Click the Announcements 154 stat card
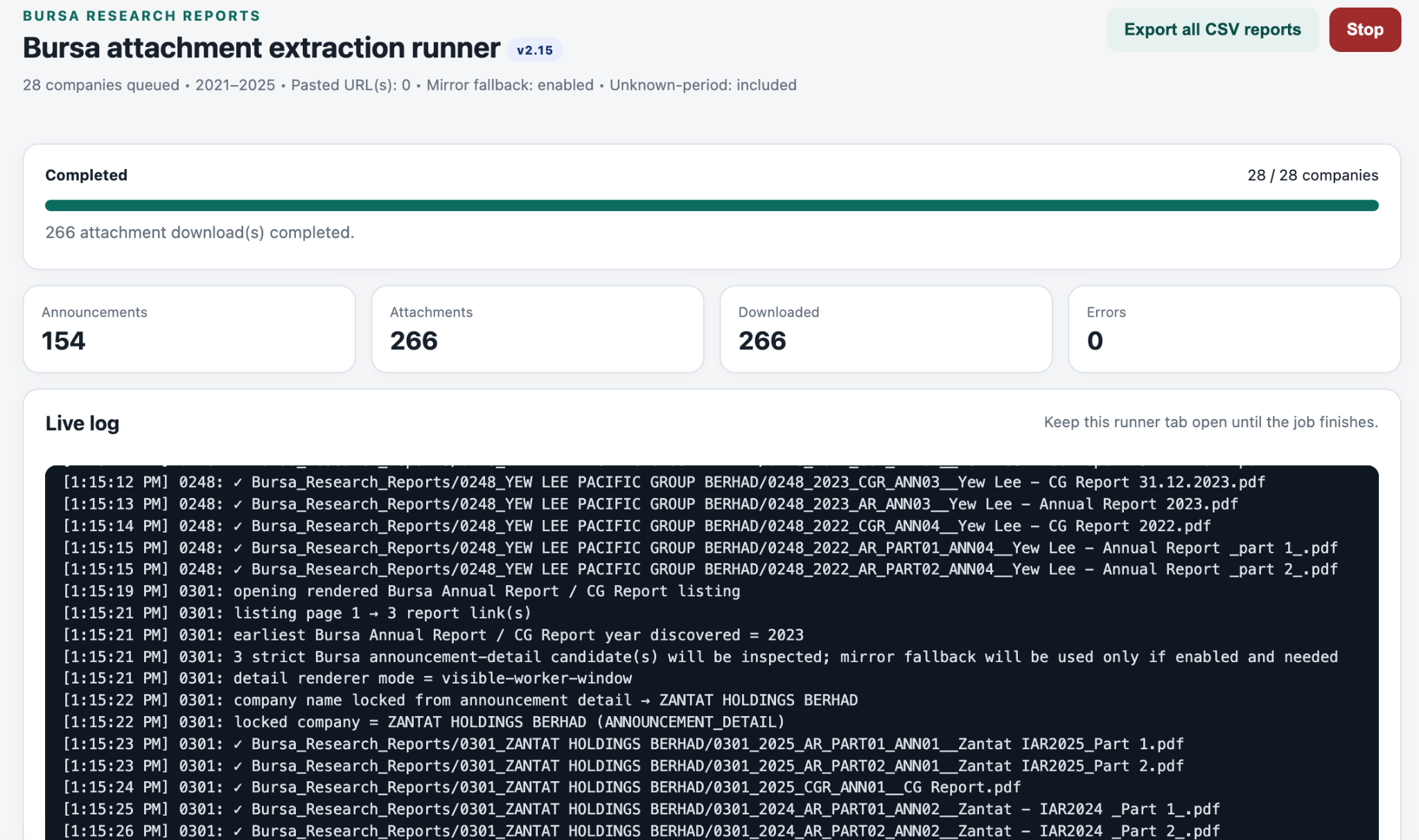Viewport: 1419px width, 840px height. click(189, 329)
